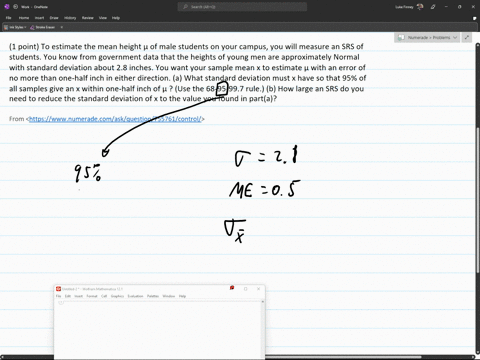
Task: Open Mathematica File menu
Action: (58, 296)
